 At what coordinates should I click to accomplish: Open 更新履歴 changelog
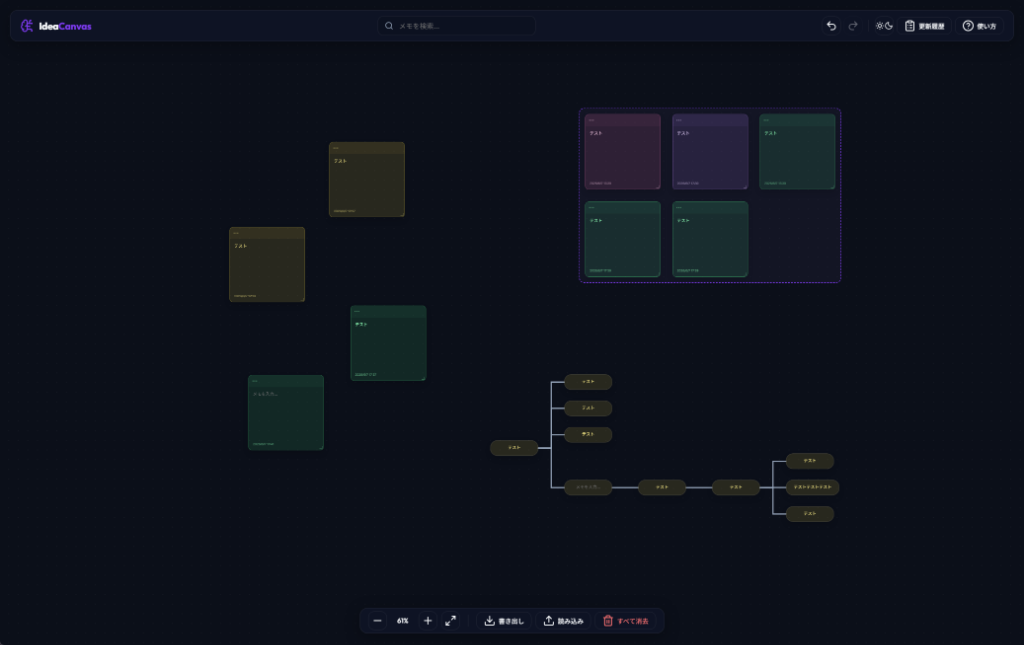click(925, 26)
